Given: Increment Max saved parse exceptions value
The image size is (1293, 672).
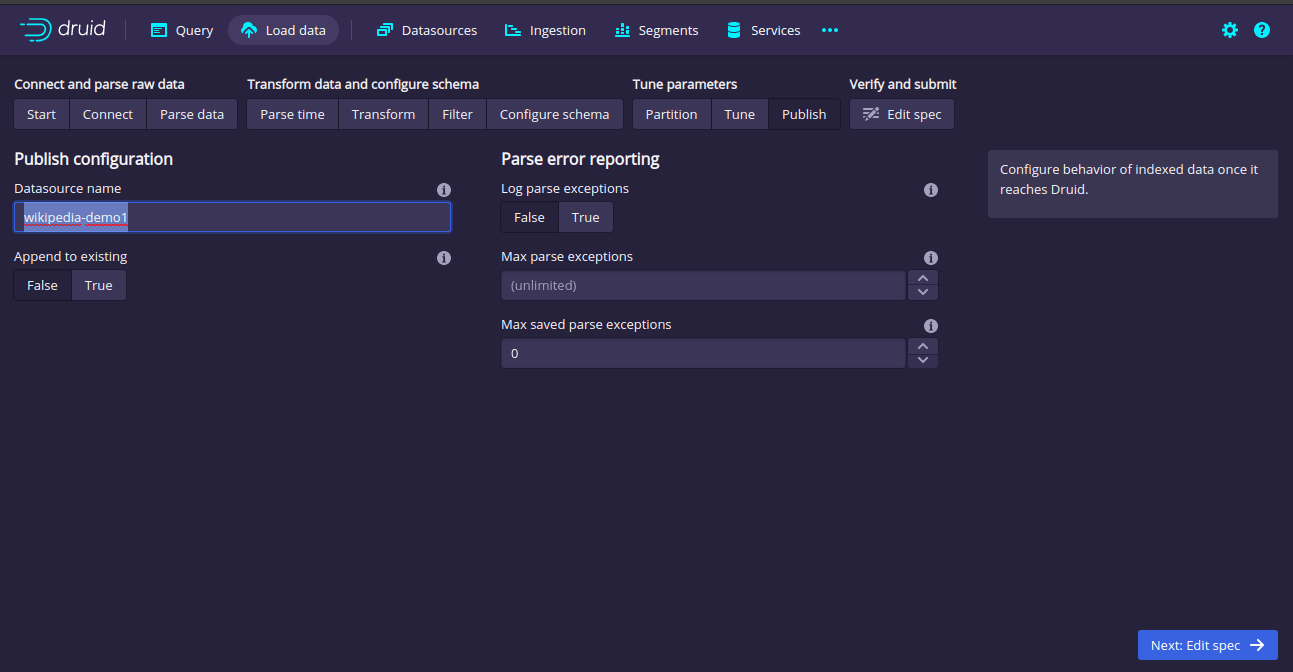Looking at the screenshot, I should pos(923,346).
